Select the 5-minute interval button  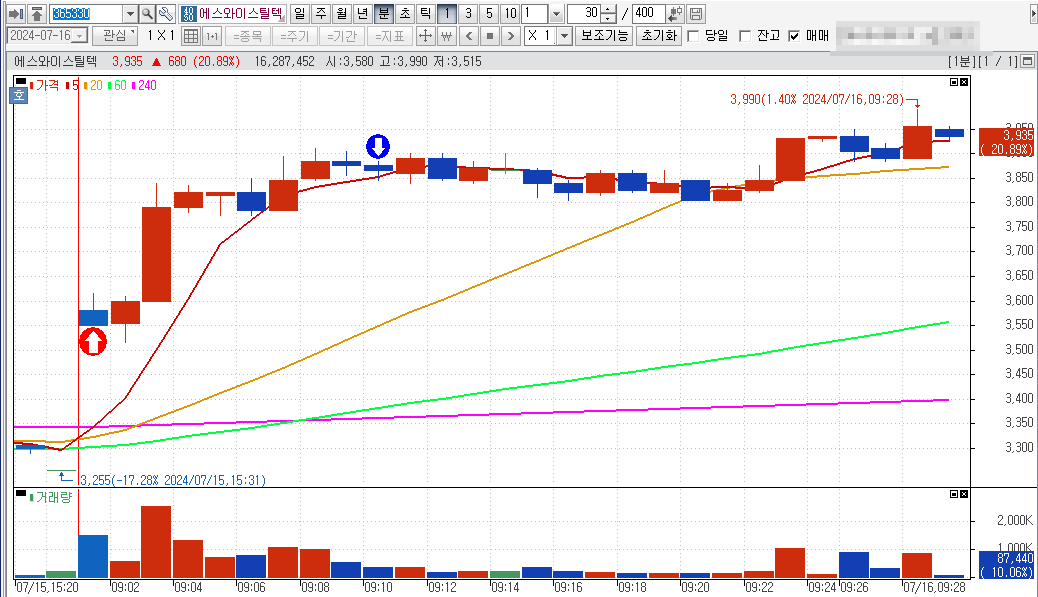489,13
